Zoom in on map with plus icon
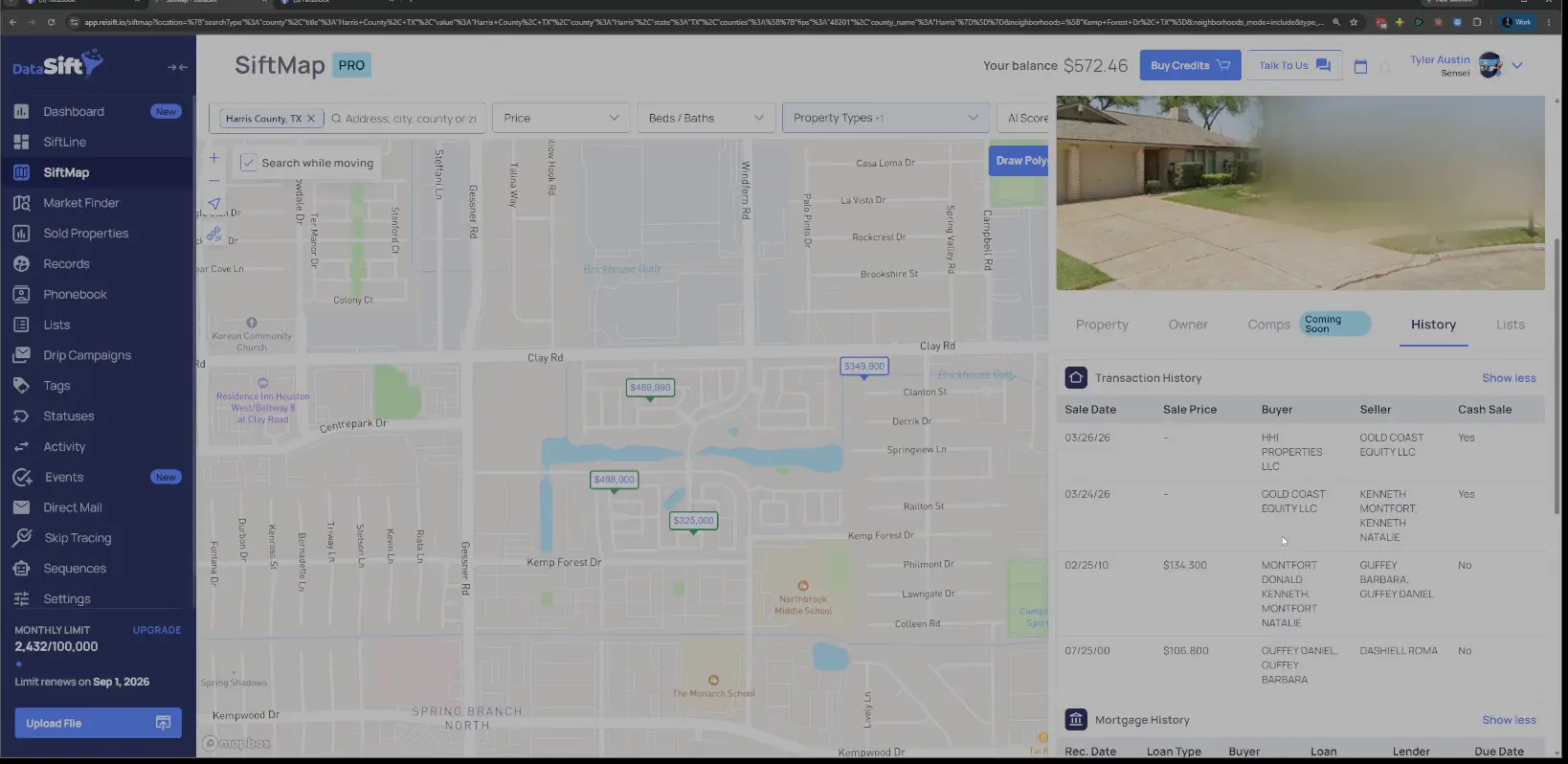This screenshot has height=764, width=1568. [x=213, y=158]
